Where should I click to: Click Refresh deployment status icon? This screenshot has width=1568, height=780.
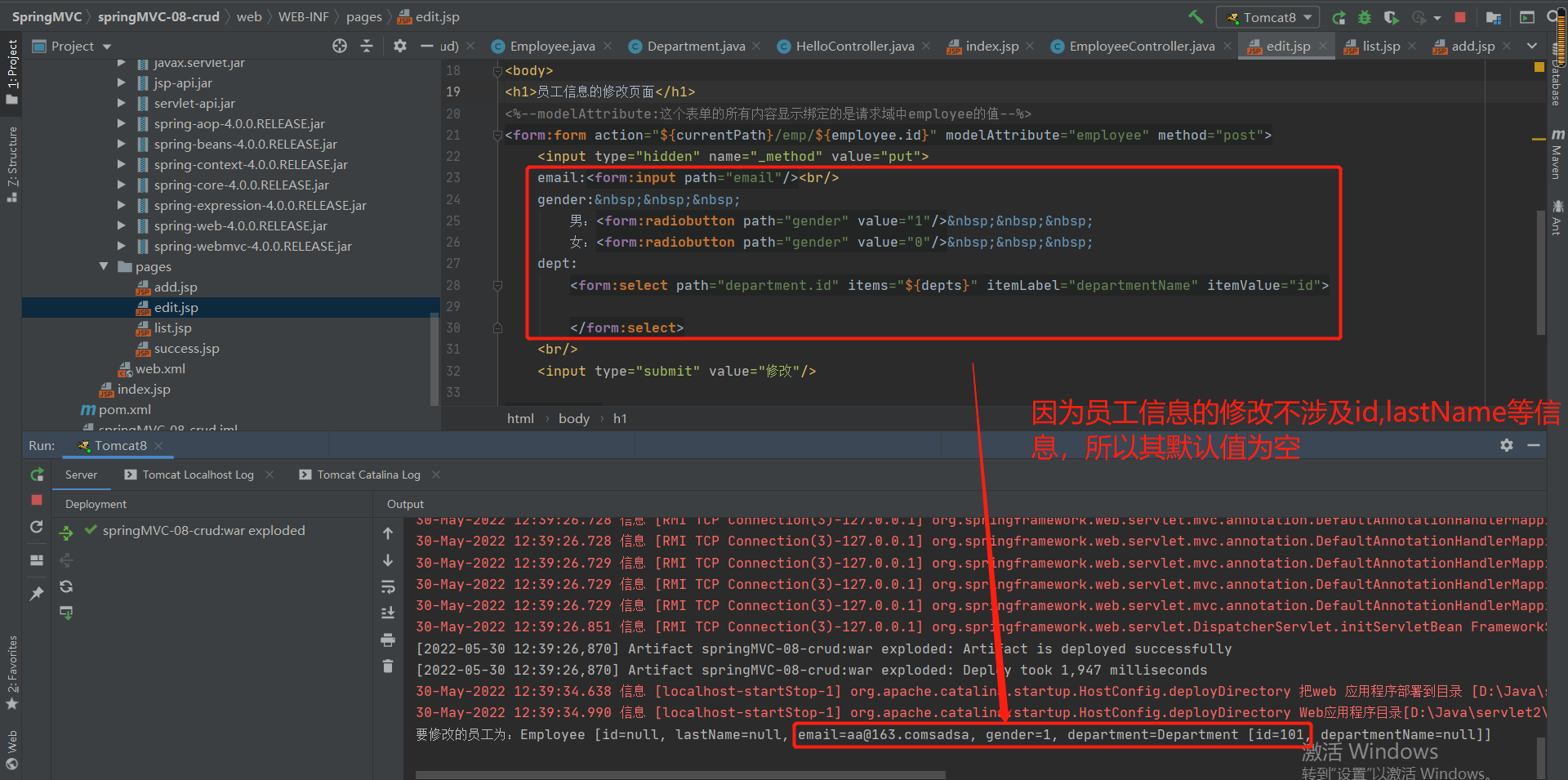(66, 586)
